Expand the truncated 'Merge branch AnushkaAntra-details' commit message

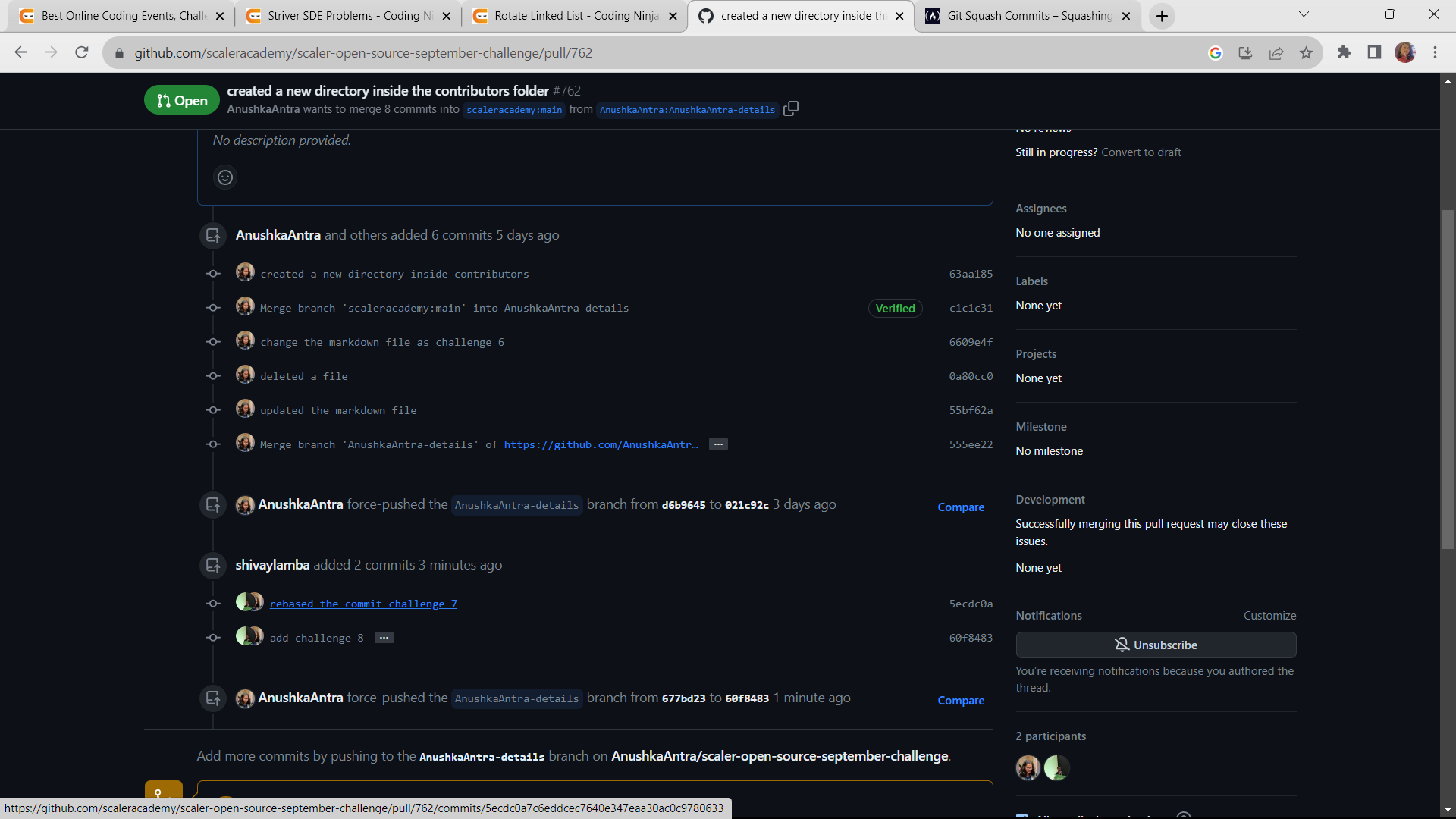[x=717, y=444]
